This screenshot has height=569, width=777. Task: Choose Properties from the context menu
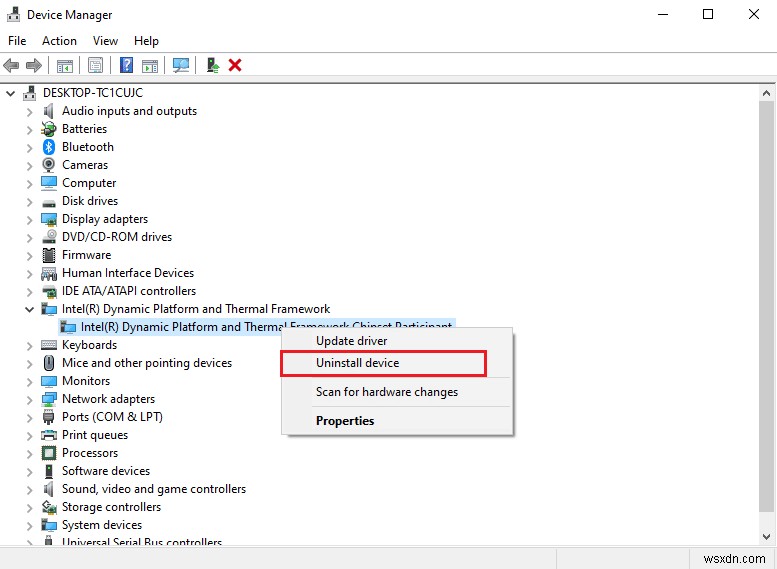click(x=397, y=421)
